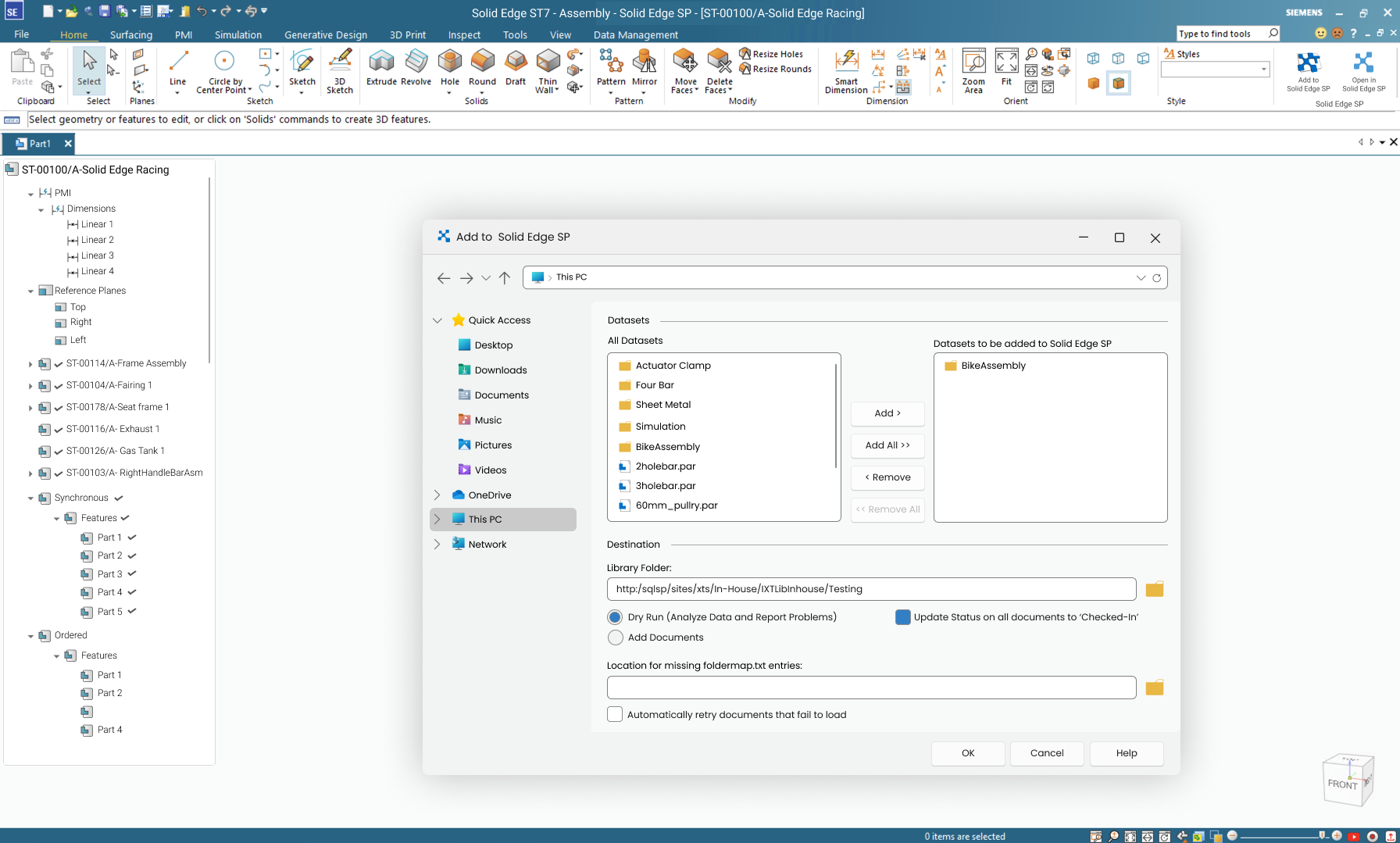Collapse Quick Access in navigation pane
This screenshot has width=1400, height=843.
tap(437, 320)
